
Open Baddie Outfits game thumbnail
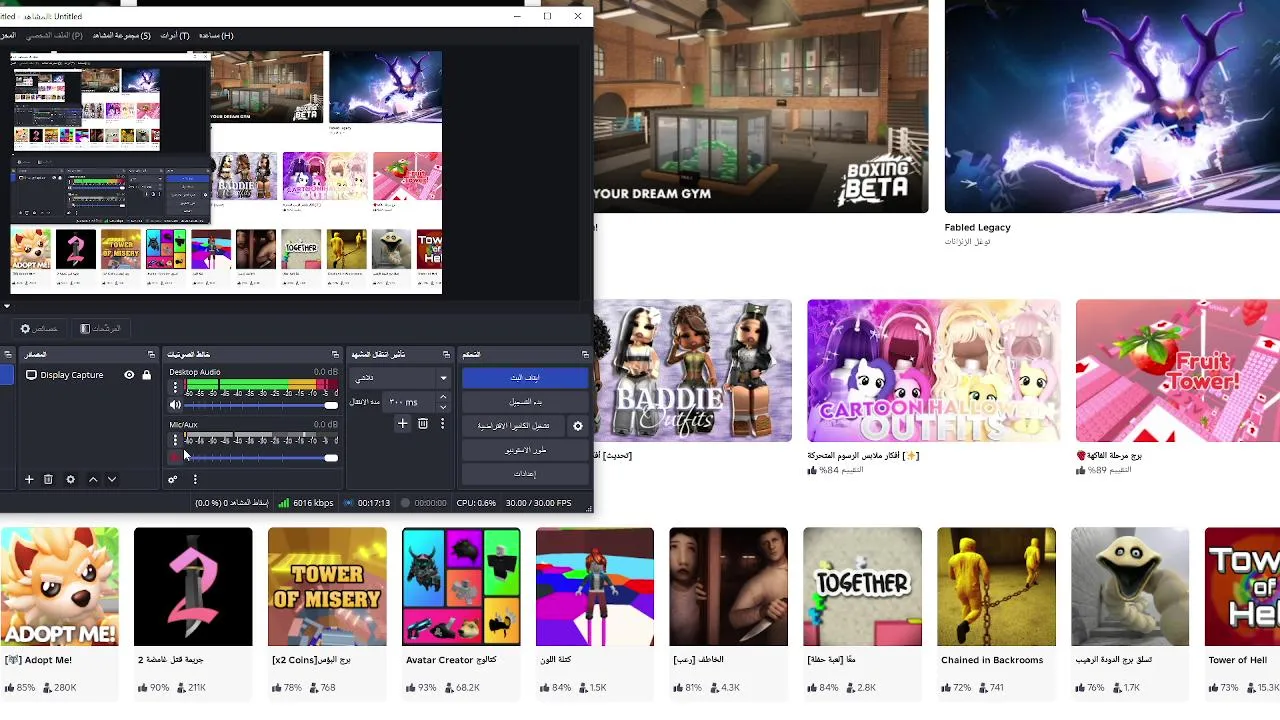(693, 371)
